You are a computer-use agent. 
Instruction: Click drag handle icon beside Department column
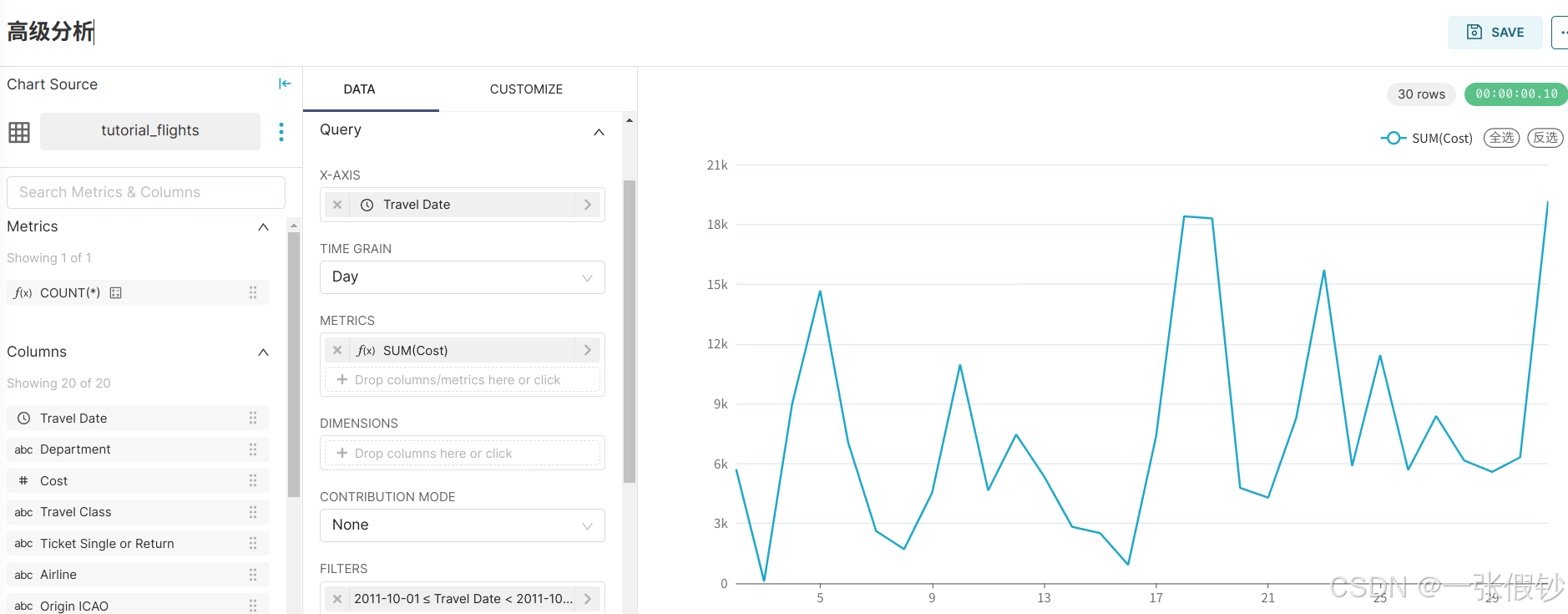[253, 449]
